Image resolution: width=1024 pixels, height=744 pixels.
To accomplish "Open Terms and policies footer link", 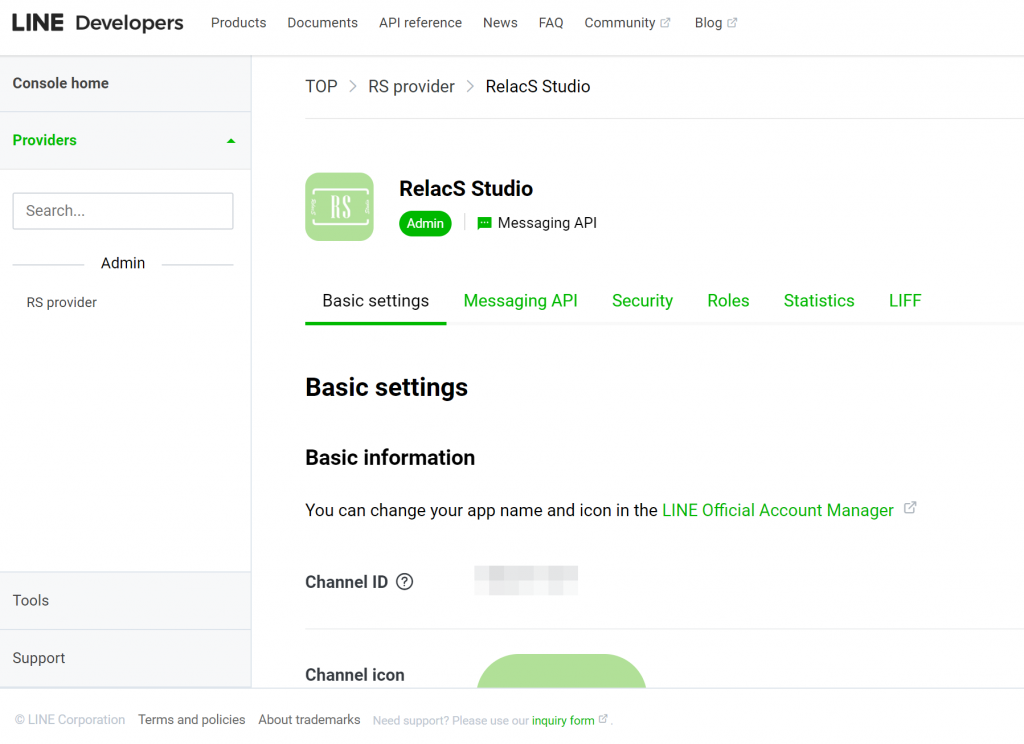I will 191,720.
